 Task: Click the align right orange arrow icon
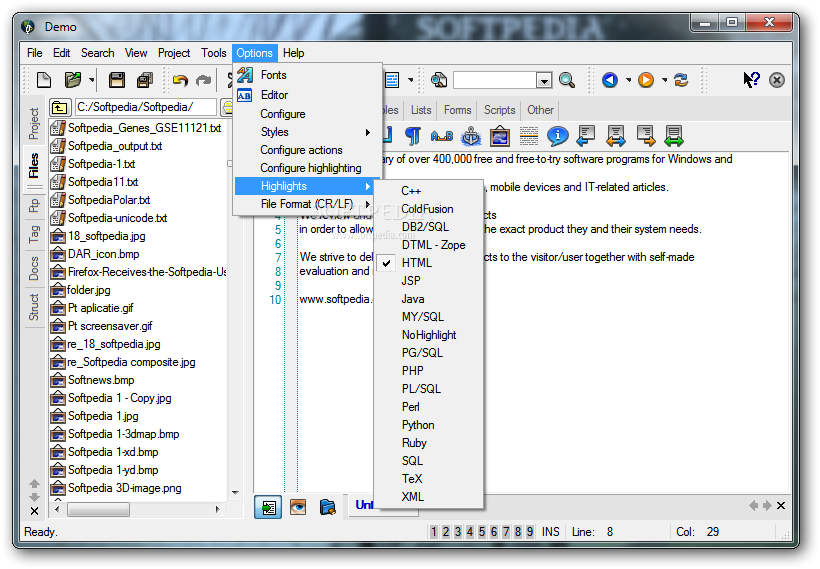click(x=646, y=136)
